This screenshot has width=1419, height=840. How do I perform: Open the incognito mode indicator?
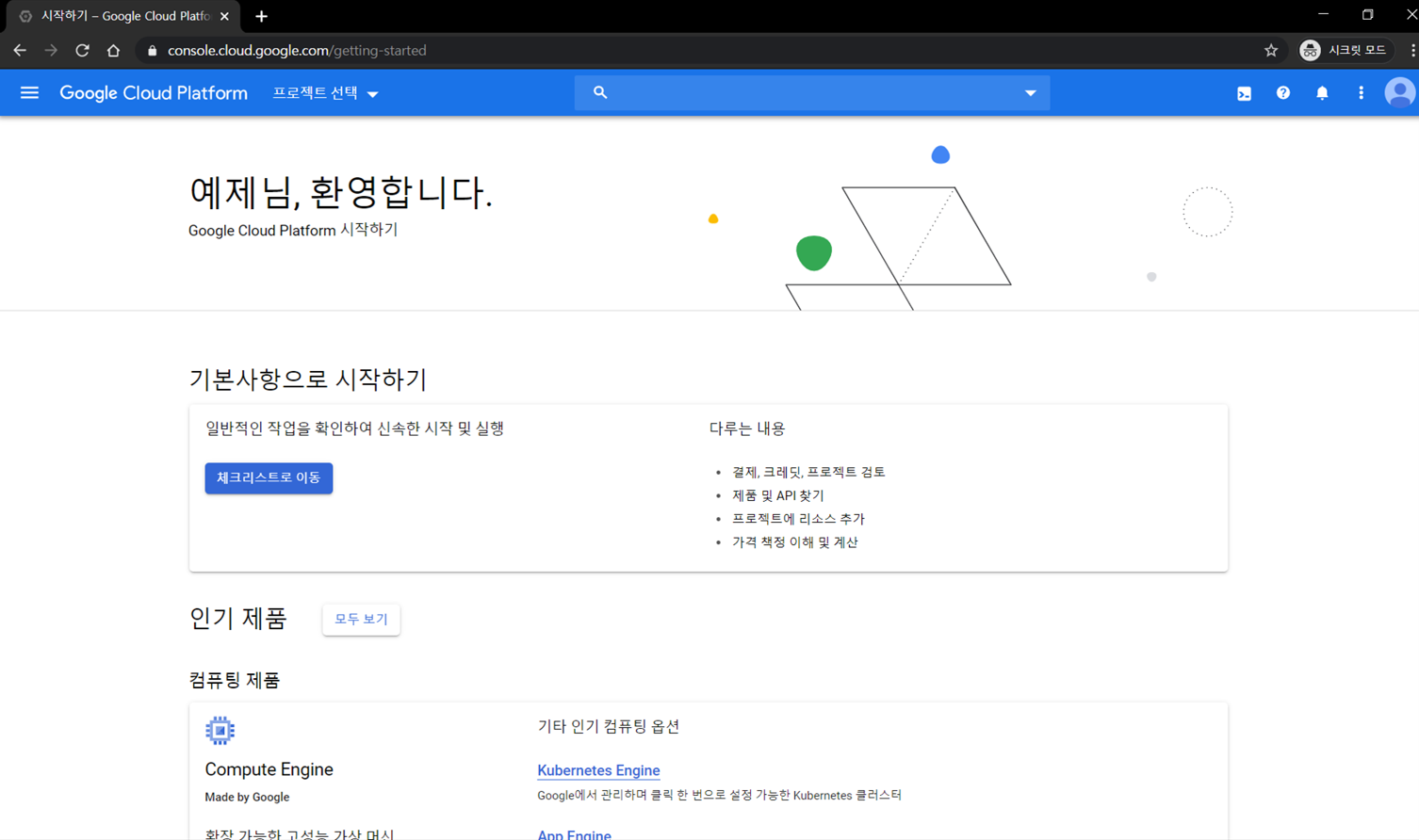point(1345,50)
